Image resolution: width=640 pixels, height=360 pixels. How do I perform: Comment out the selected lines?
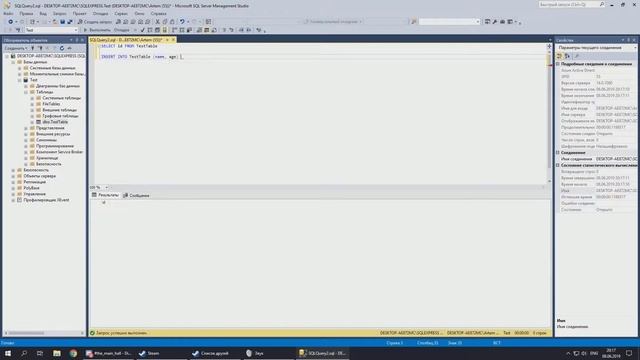[224, 30]
